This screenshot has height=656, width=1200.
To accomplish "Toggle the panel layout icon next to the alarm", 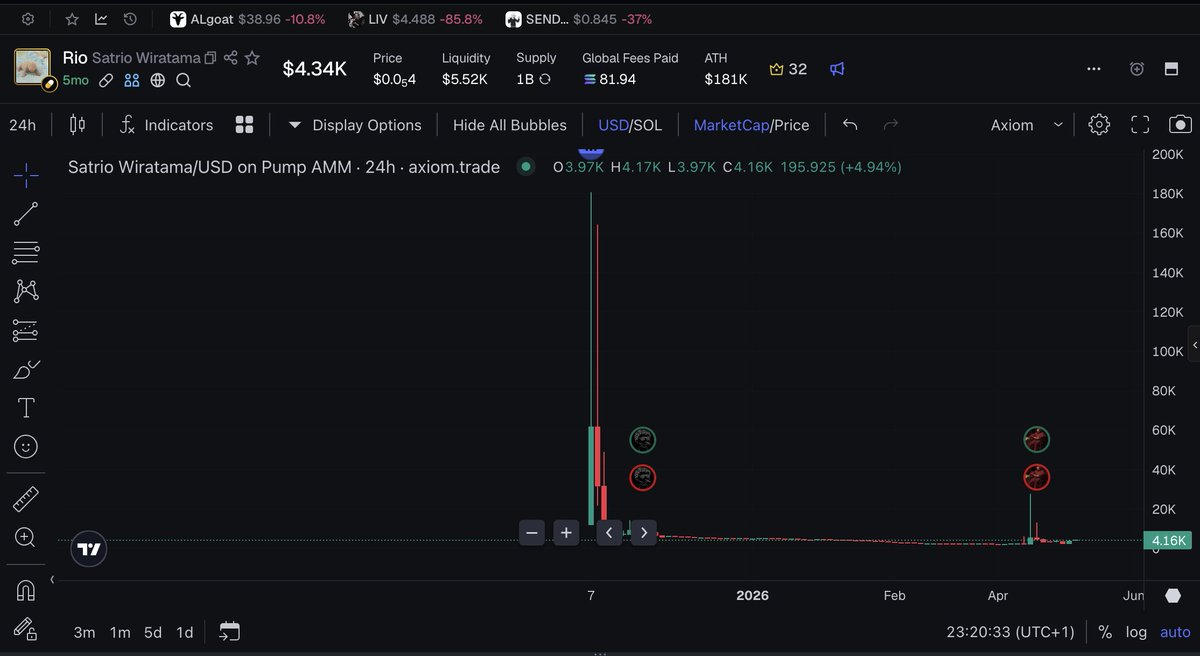I will point(1171,69).
